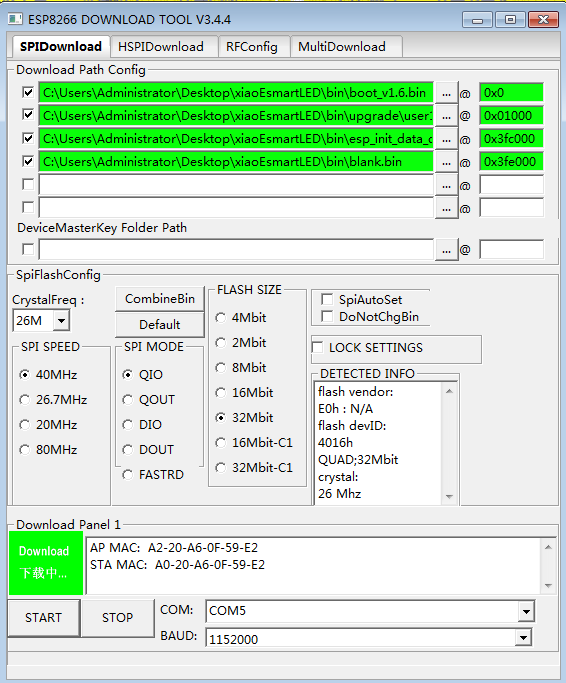Click the QUAD;32Mbit detected info line

pos(358,460)
